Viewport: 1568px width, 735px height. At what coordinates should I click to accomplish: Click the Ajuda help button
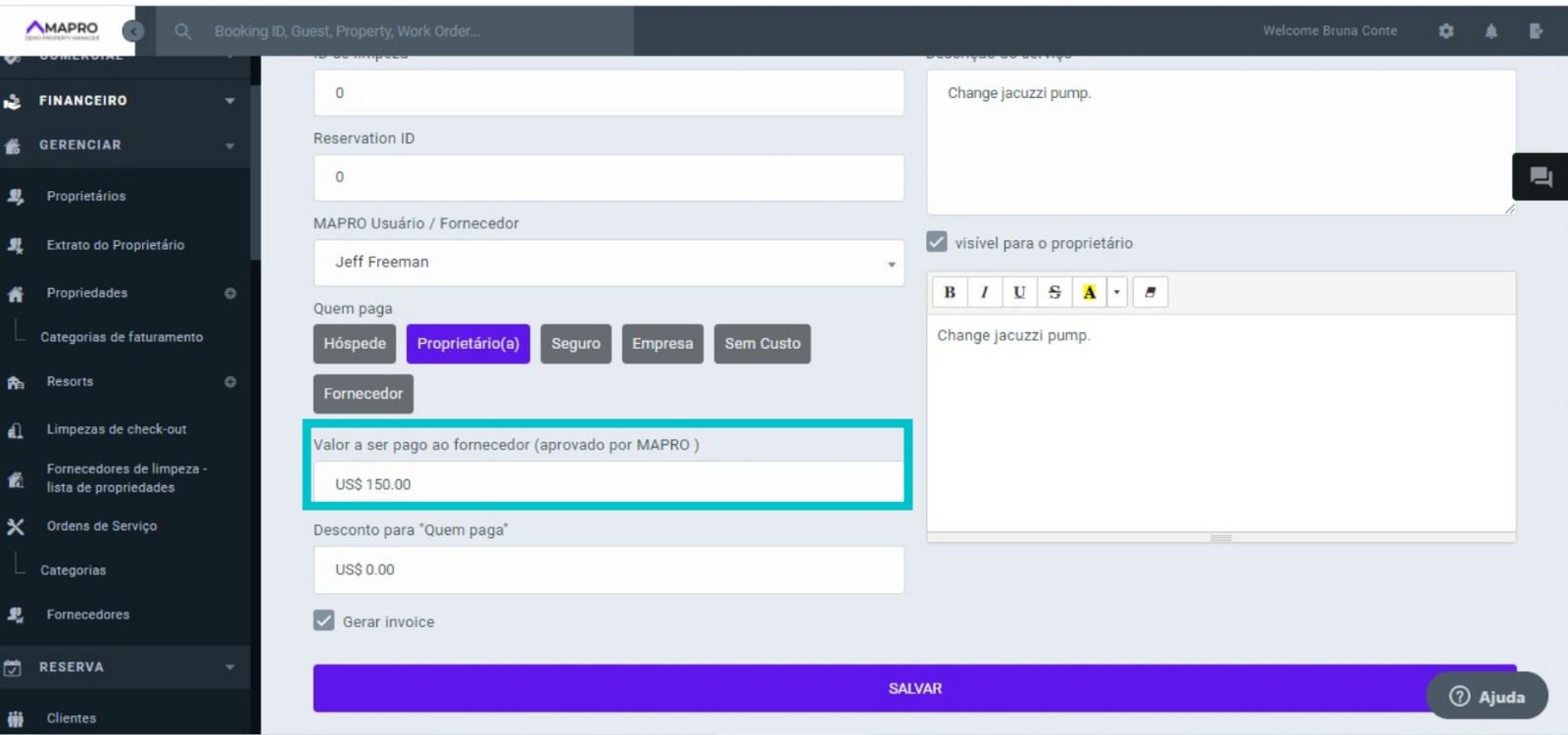(1487, 696)
